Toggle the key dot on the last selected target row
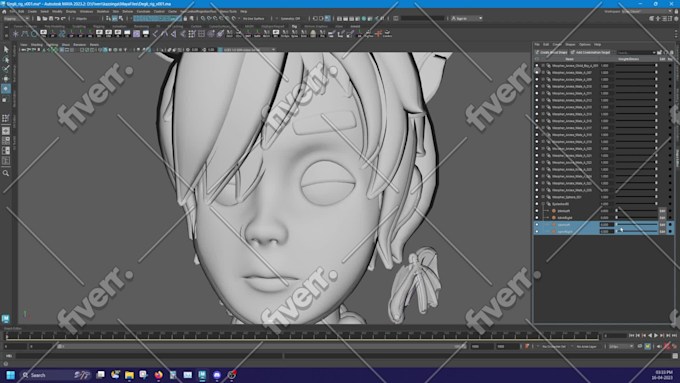 (670, 232)
